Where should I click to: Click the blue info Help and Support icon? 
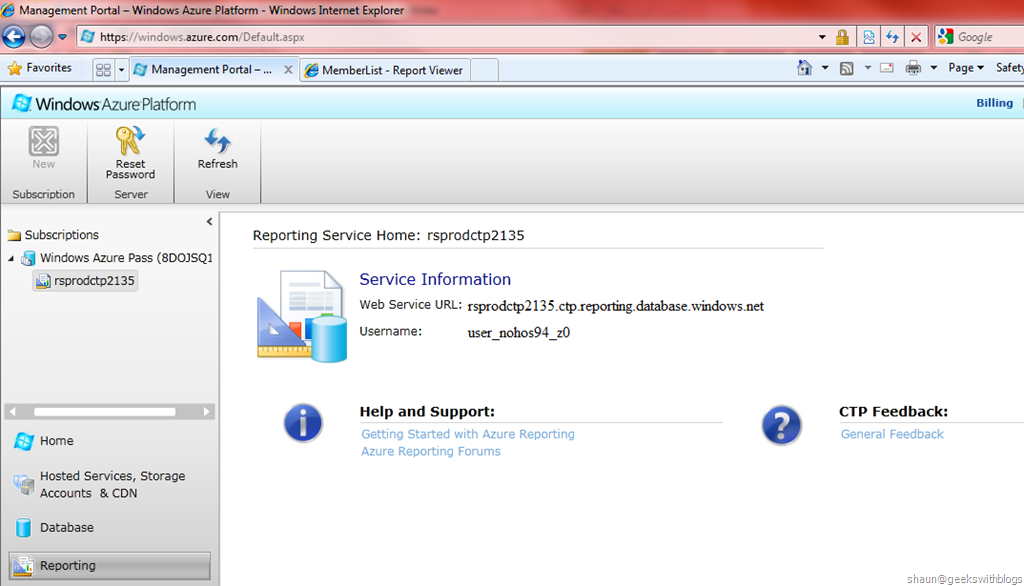pyautogui.click(x=303, y=423)
